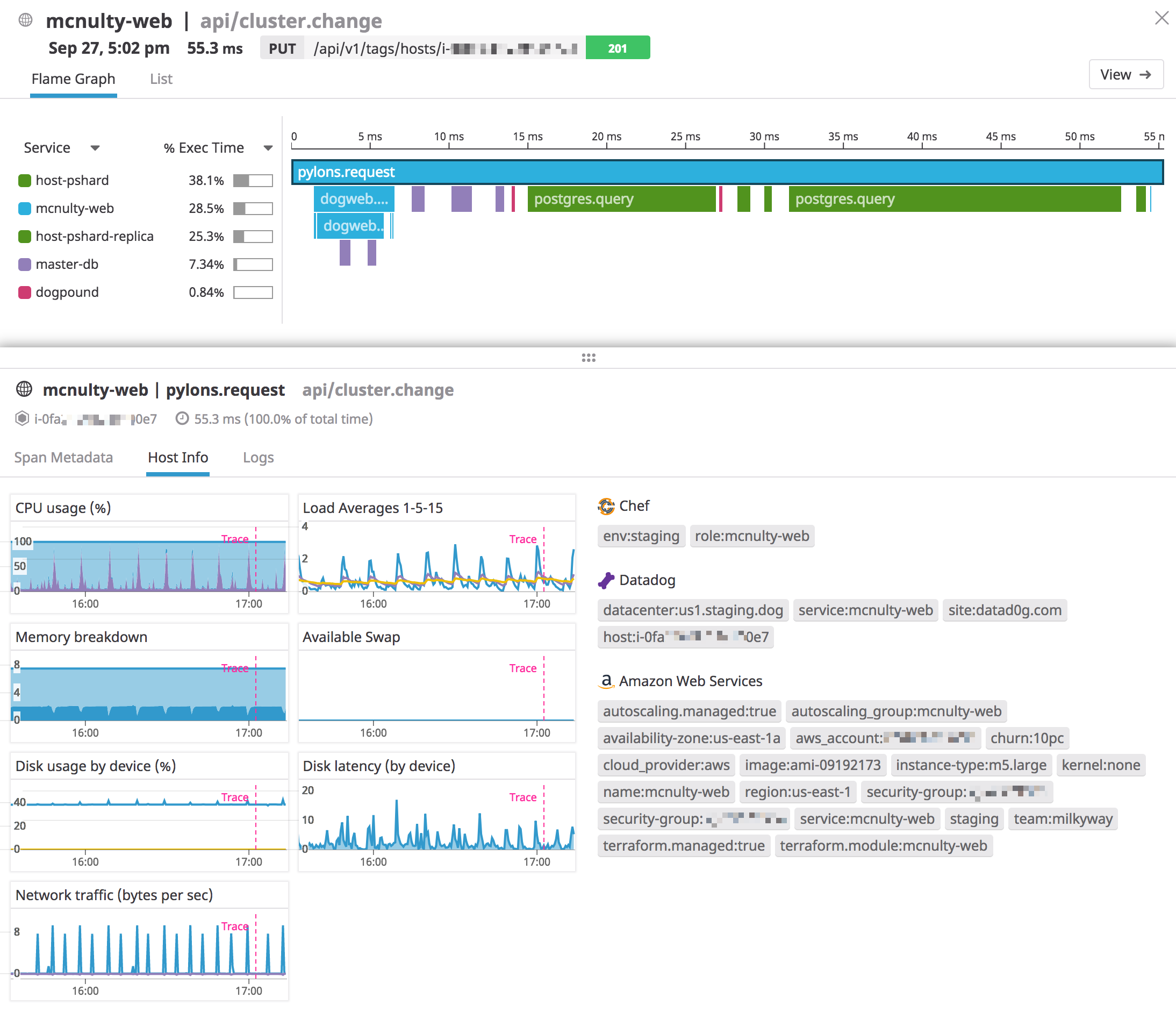
Task: Close the trace panel with X
Action: (x=1161, y=18)
